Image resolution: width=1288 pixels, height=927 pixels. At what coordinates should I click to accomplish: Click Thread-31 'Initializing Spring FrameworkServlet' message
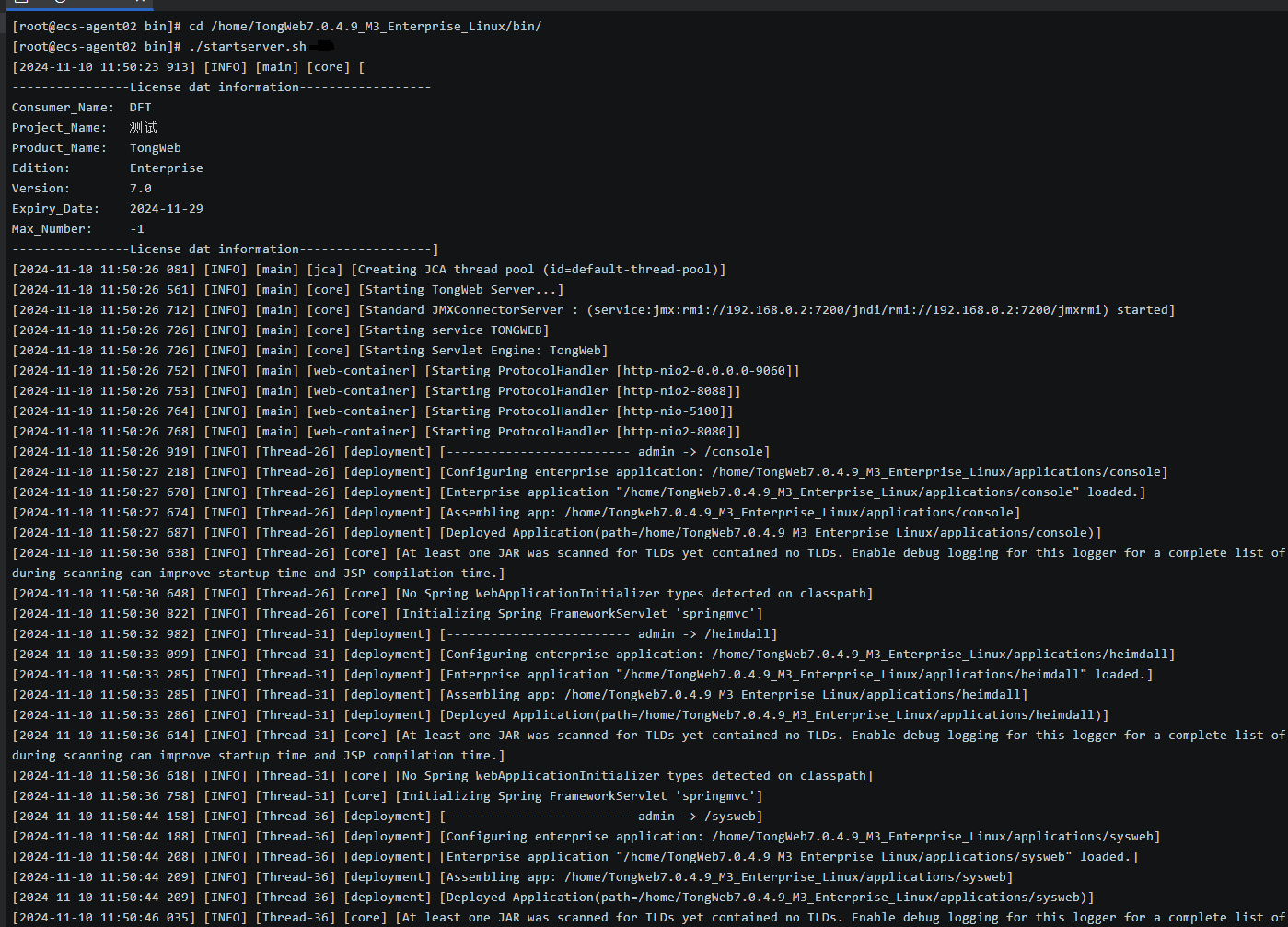click(579, 795)
